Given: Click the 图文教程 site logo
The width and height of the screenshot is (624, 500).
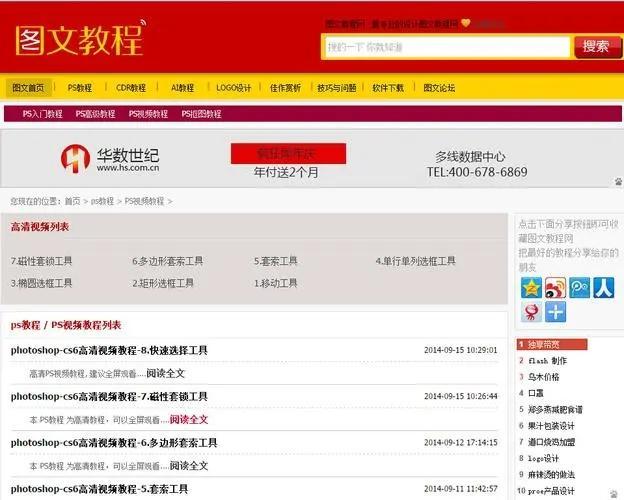Looking at the screenshot, I should [x=80, y=39].
